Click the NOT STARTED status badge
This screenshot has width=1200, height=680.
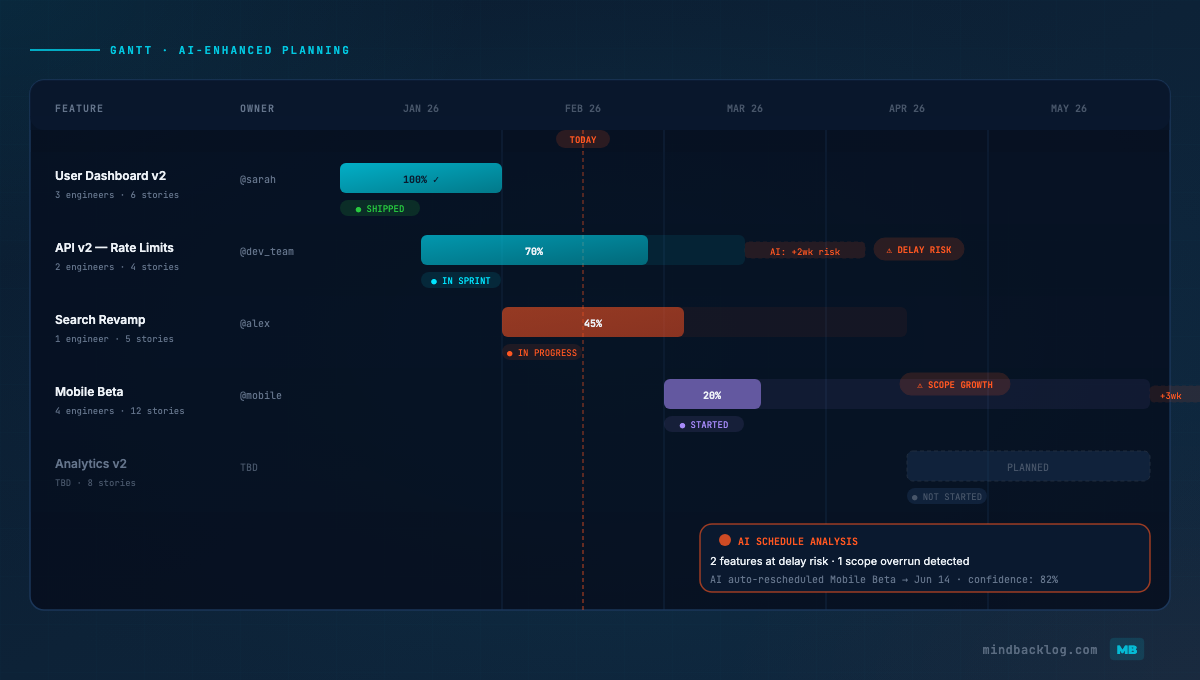[947, 497]
